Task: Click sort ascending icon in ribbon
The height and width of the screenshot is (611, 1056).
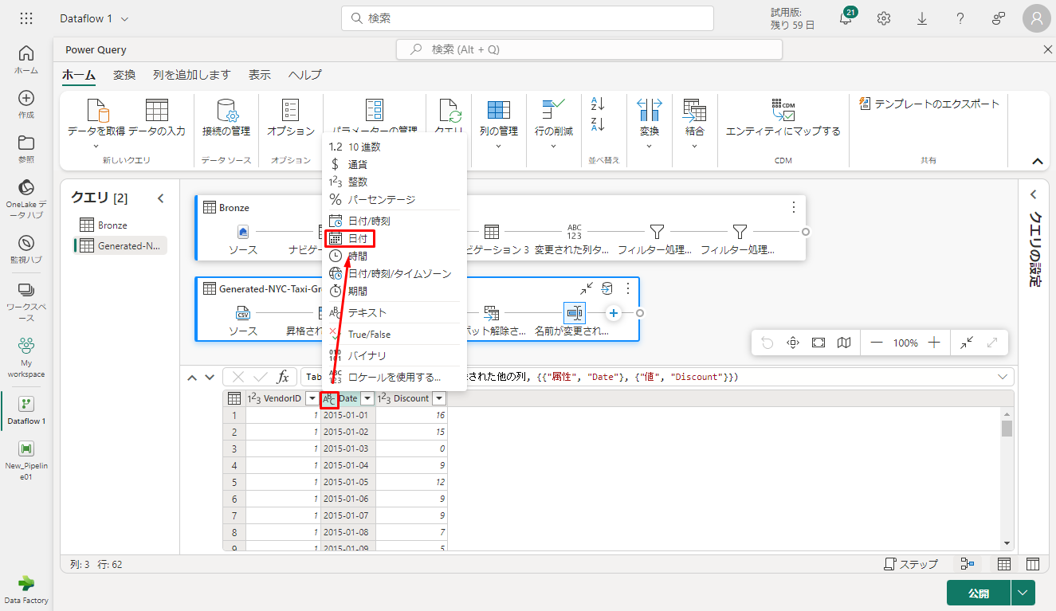Action: pyautogui.click(x=598, y=104)
